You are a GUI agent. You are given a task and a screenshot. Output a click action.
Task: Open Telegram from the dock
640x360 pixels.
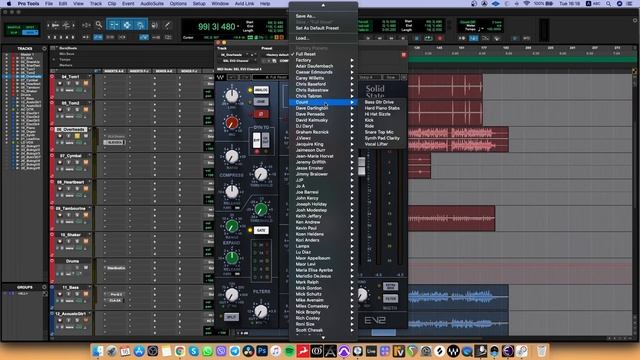click(235, 351)
